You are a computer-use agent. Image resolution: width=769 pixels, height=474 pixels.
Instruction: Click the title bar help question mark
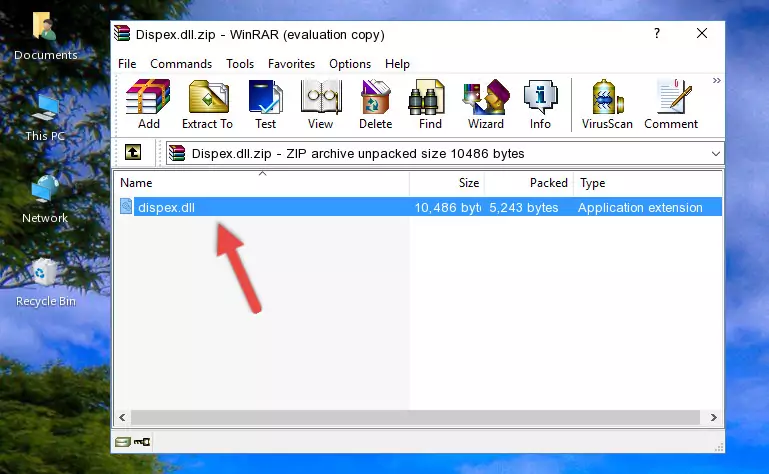[x=657, y=33]
